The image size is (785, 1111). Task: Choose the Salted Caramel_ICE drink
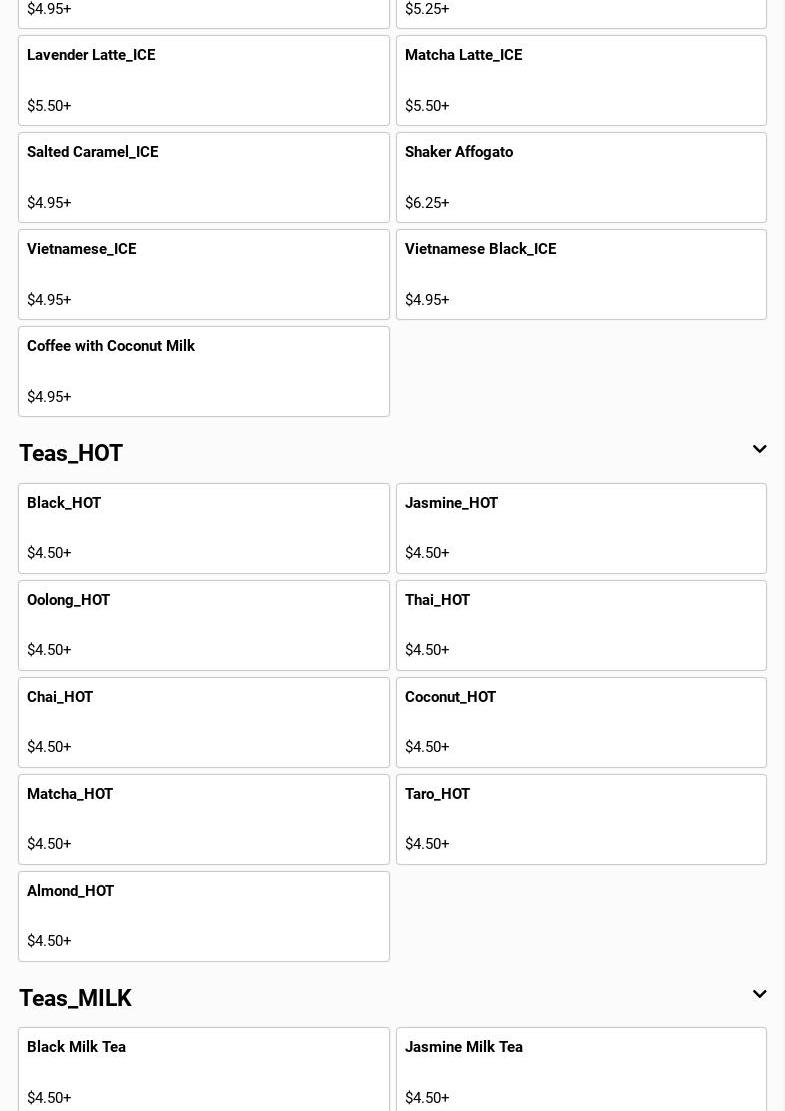204,178
